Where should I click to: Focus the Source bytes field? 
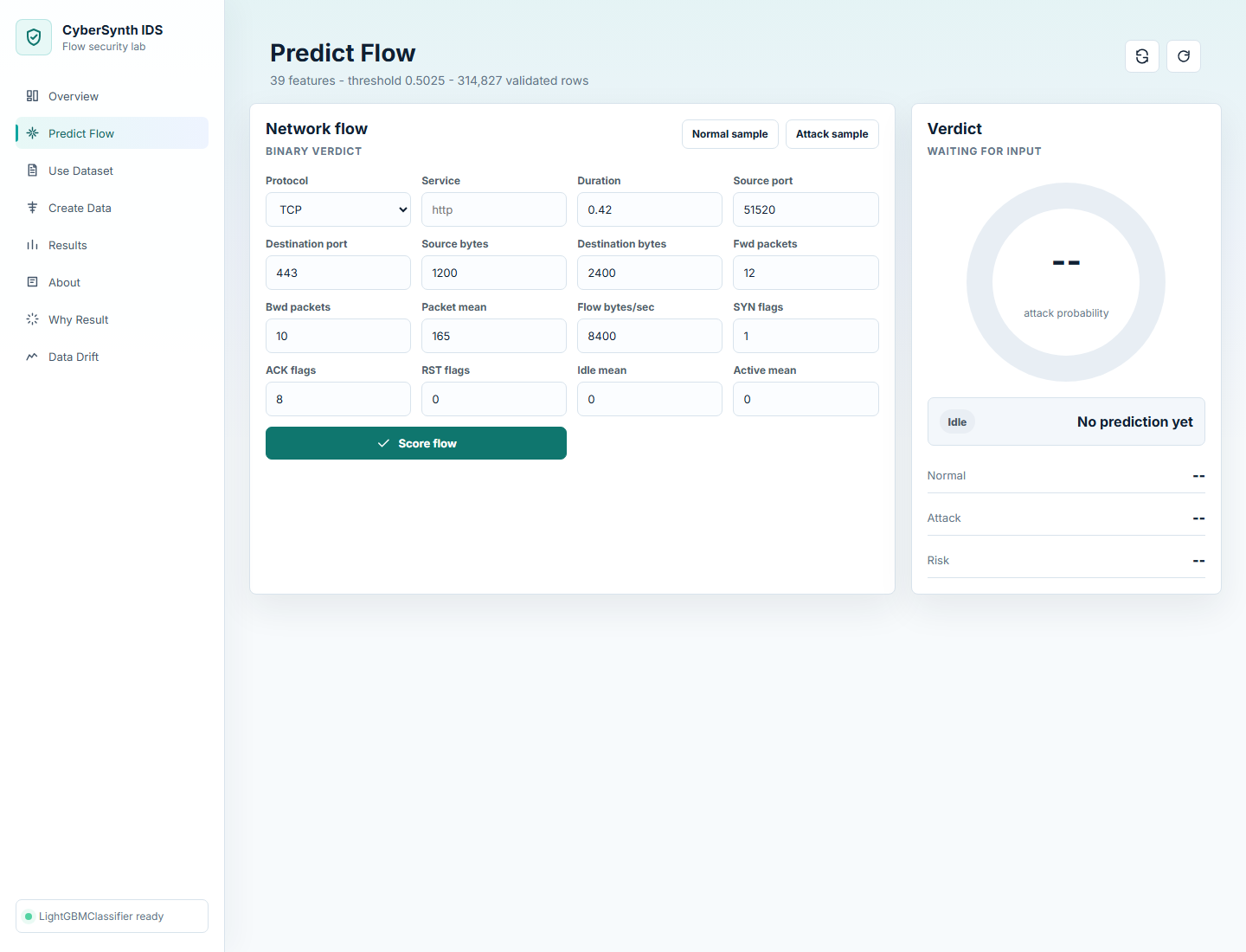pyautogui.click(x=494, y=273)
